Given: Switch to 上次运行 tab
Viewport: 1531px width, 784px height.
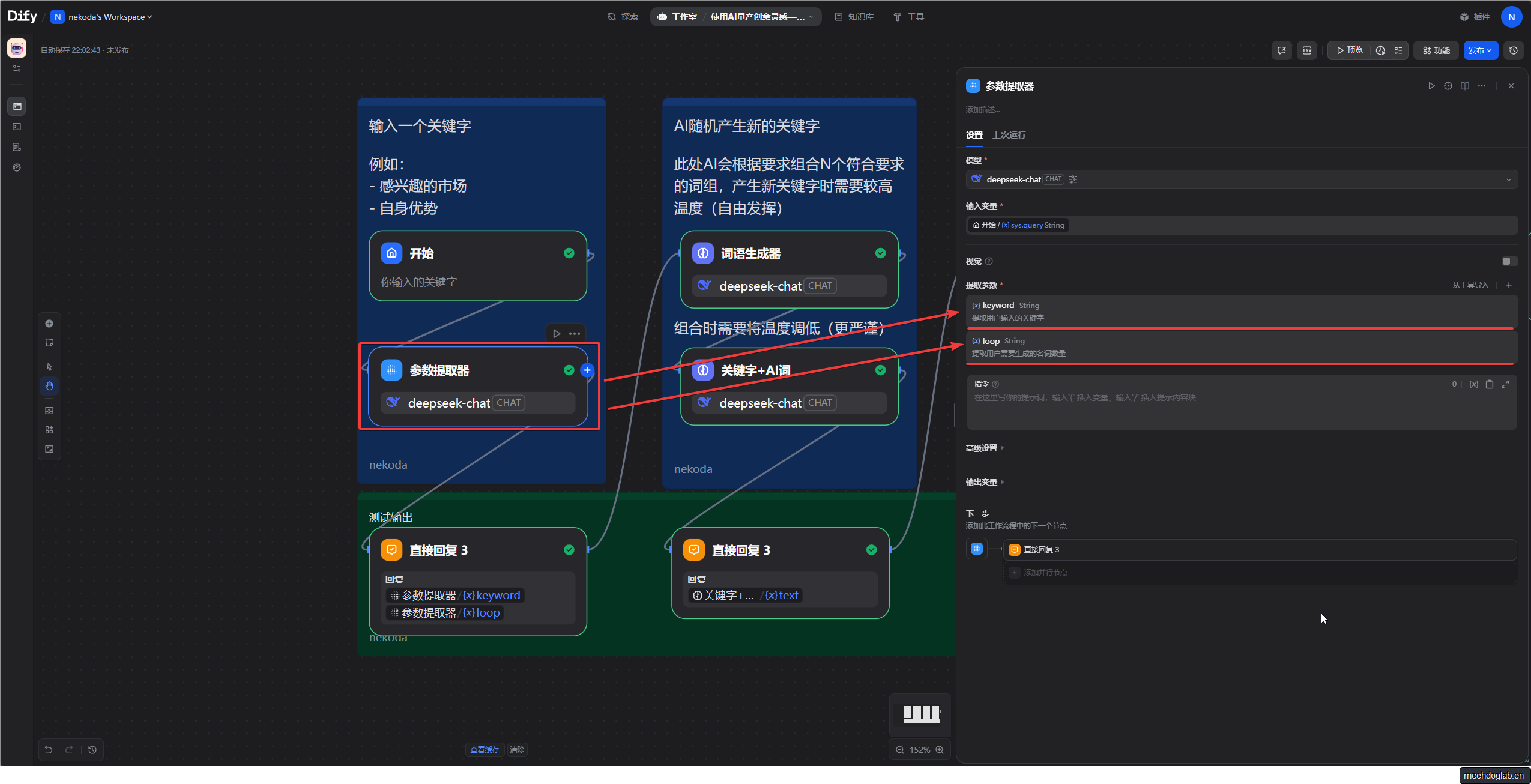Looking at the screenshot, I should pos(1009,135).
